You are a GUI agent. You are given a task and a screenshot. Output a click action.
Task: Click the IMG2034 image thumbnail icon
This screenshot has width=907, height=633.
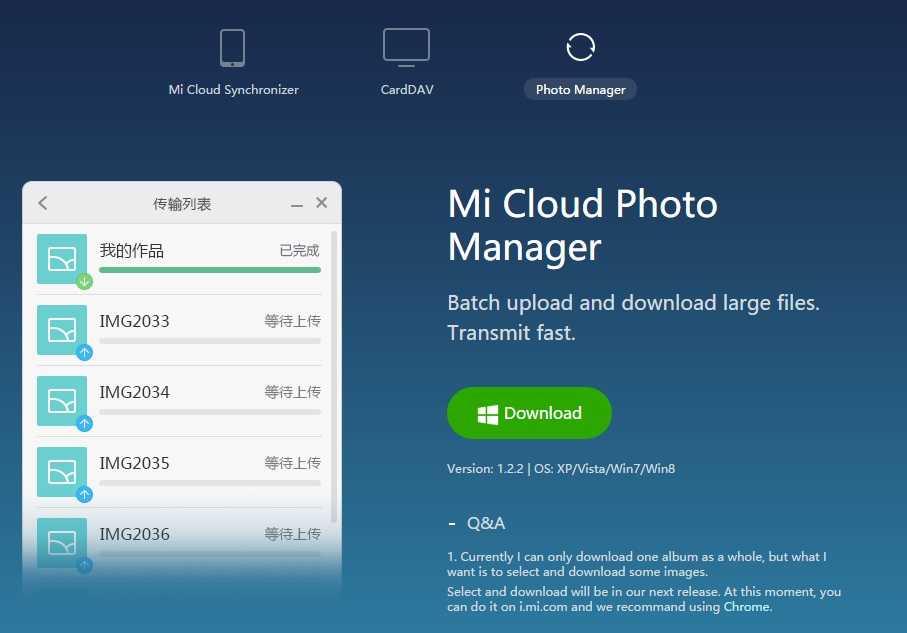click(x=61, y=400)
